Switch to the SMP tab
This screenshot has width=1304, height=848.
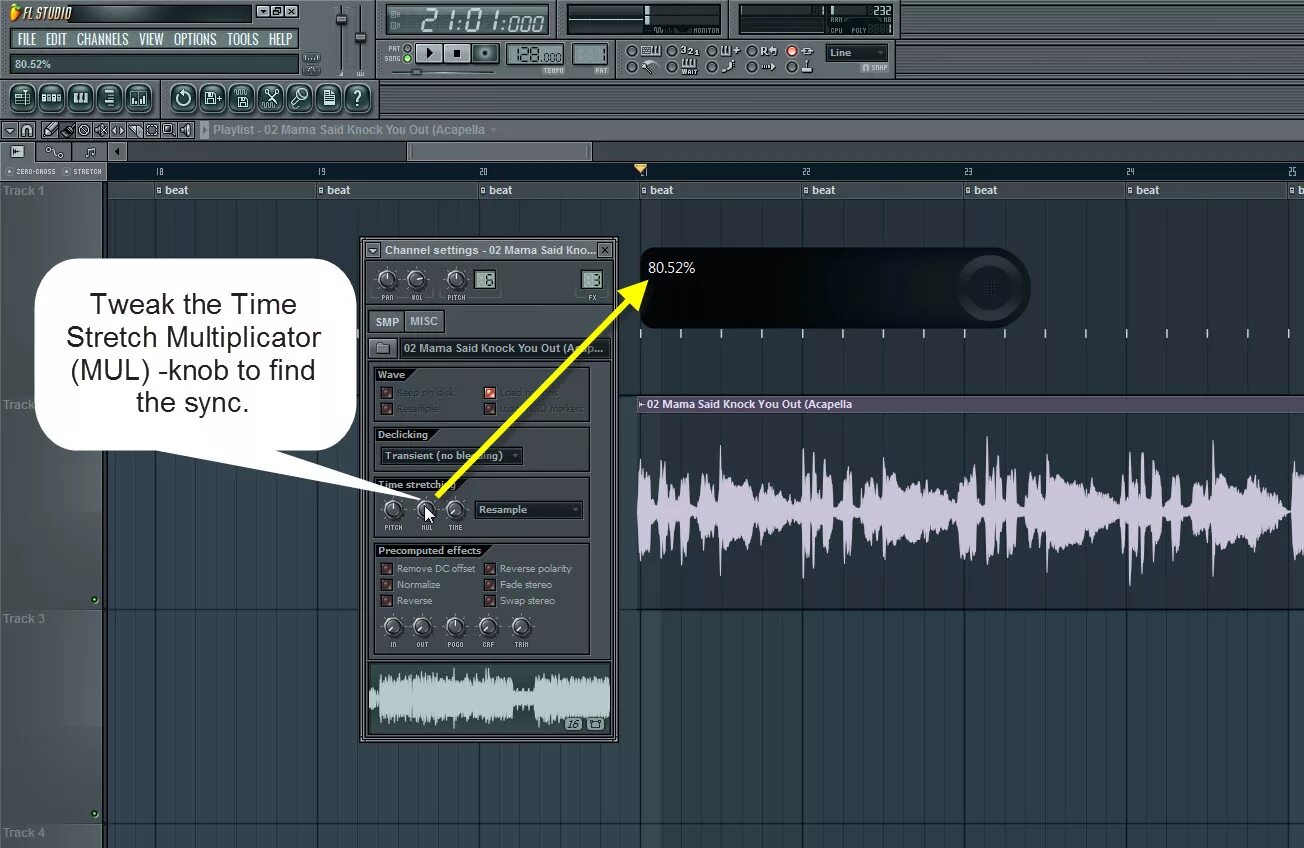(x=387, y=321)
